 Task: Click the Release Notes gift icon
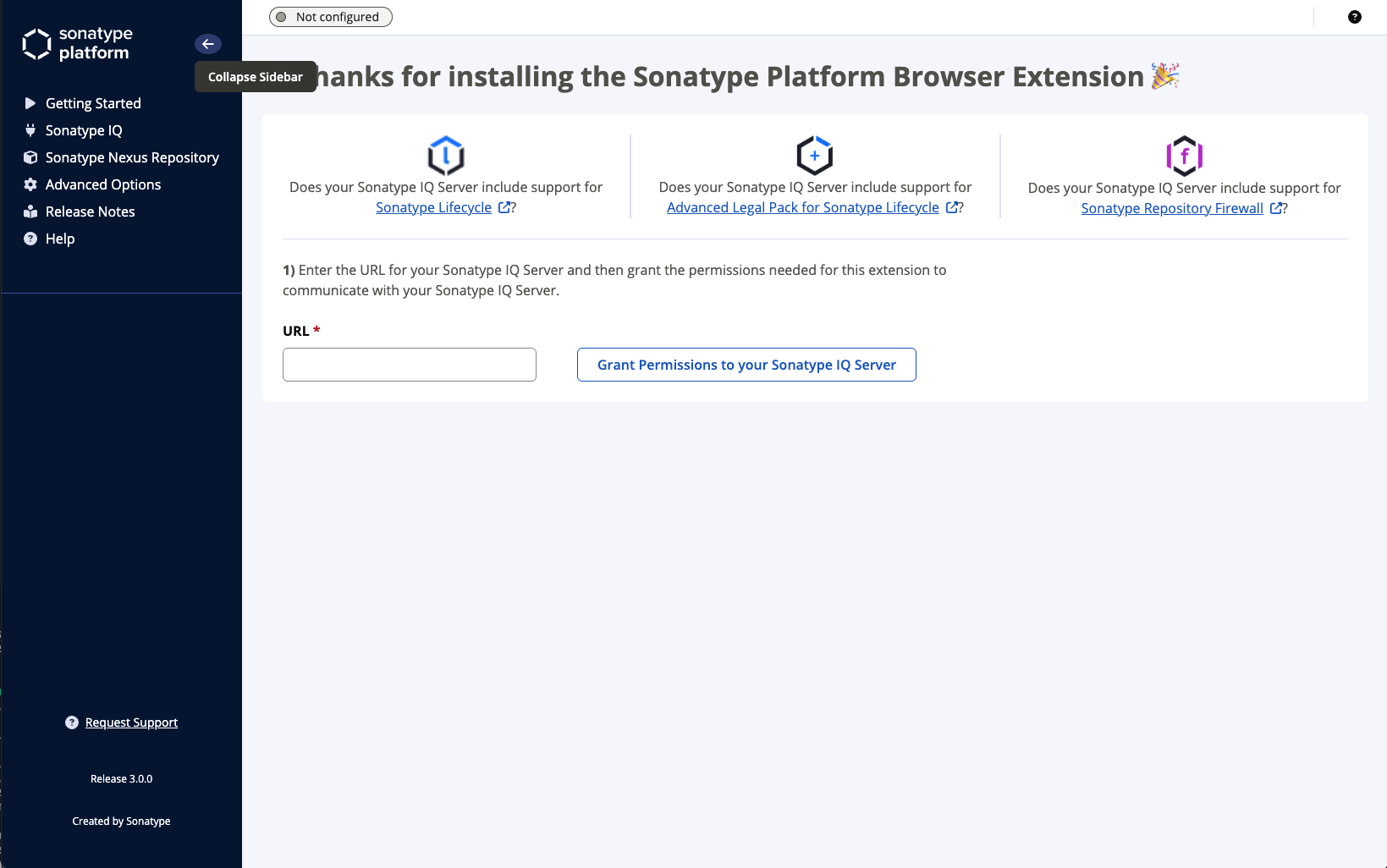tap(30, 212)
